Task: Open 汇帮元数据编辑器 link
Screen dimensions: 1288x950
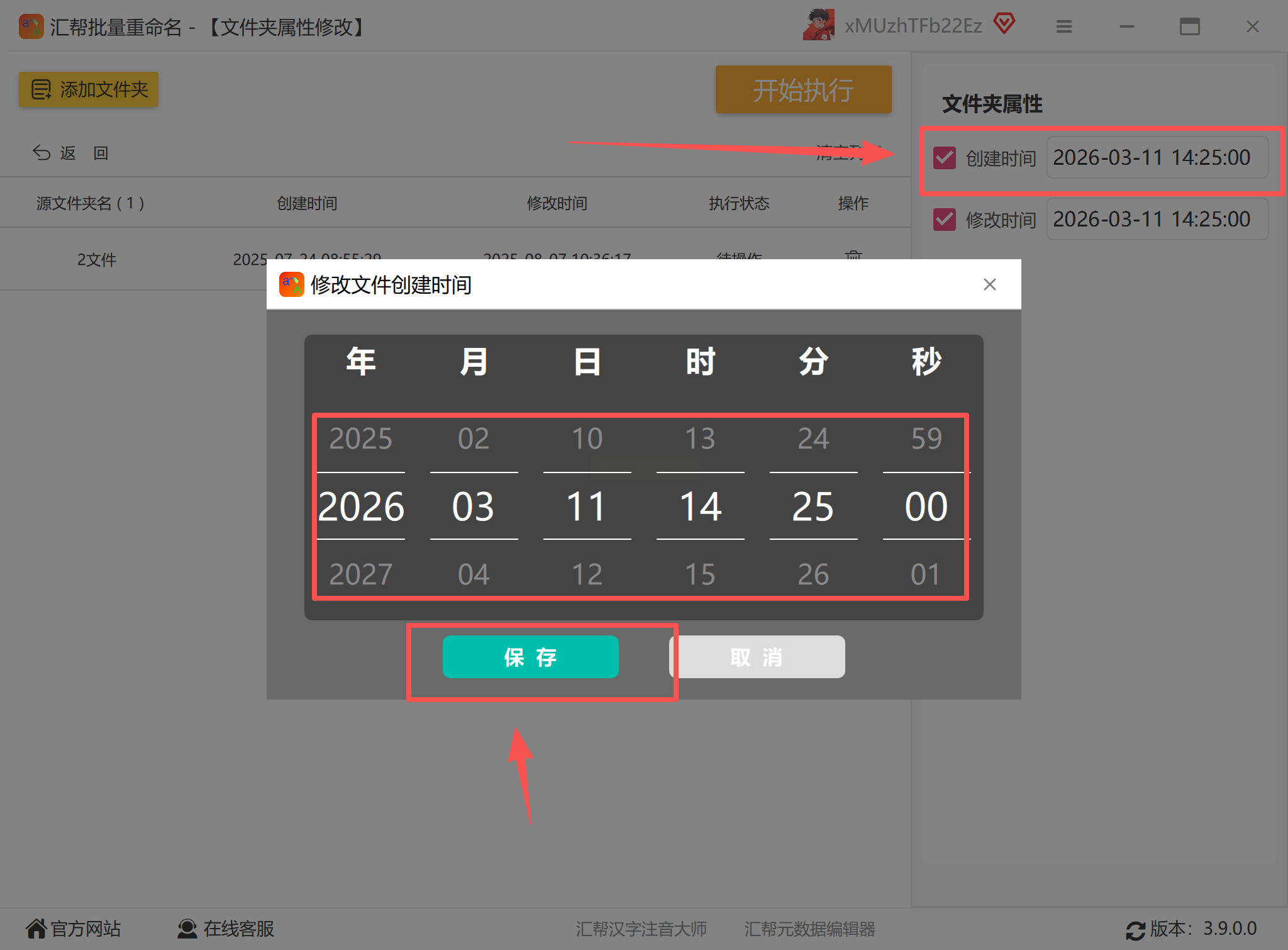Action: [809, 929]
